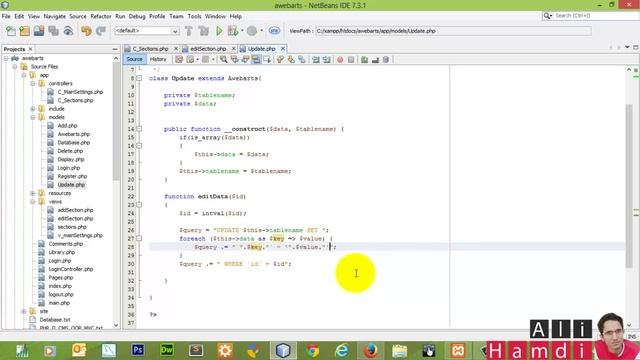Image resolution: width=640 pixels, height=360 pixels.
Task: Collapse the views folder in tree
Action: coord(33,202)
